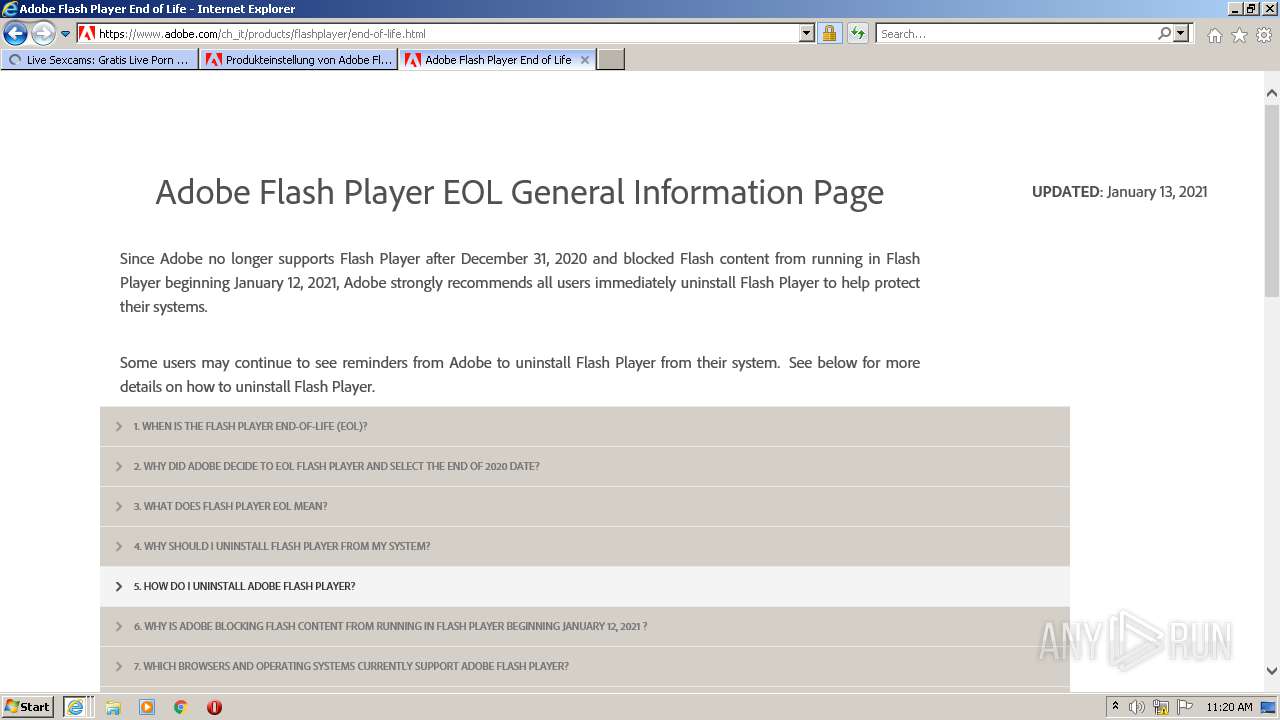Switch to Live Sexcams tab
This screenshot has width=1280, height=720.
[x=99, y=60]
